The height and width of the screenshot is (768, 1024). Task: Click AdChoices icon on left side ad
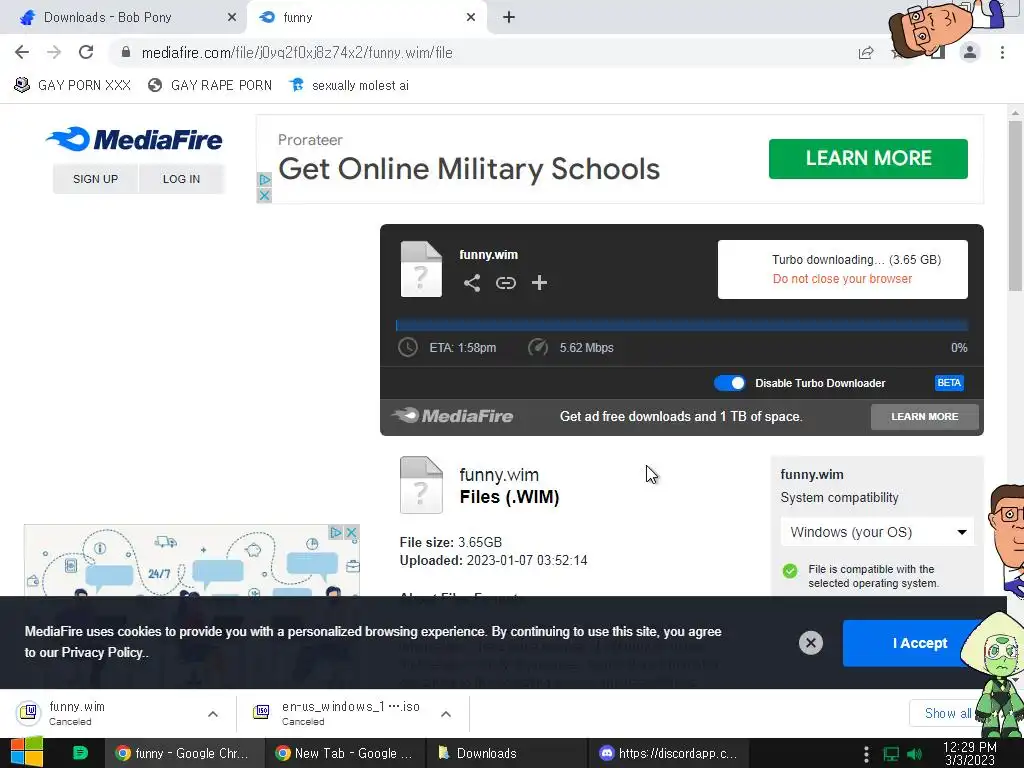pos(336,532)
